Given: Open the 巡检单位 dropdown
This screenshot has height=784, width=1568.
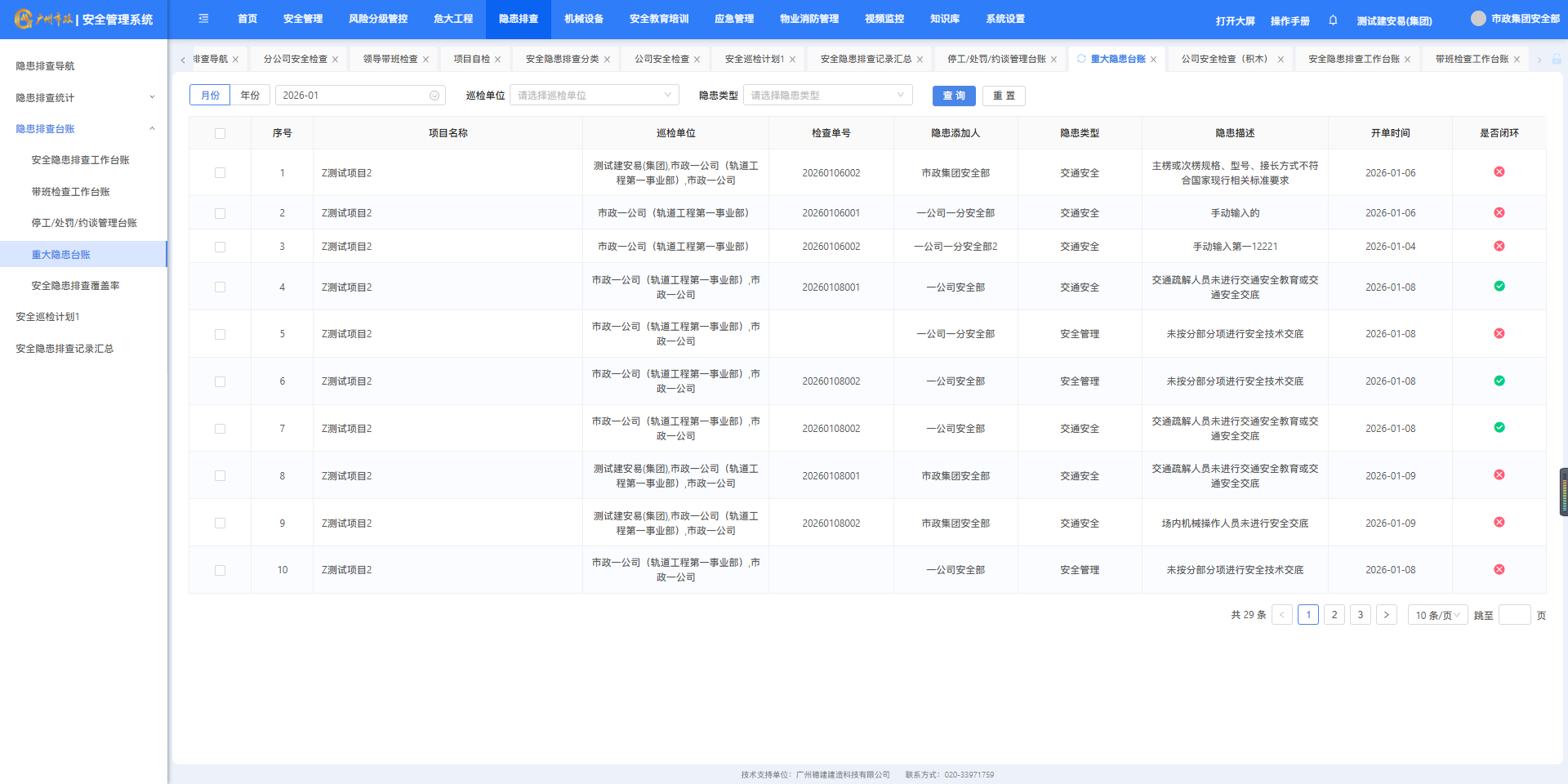Looking at the screenshot, I should (594, 96).
